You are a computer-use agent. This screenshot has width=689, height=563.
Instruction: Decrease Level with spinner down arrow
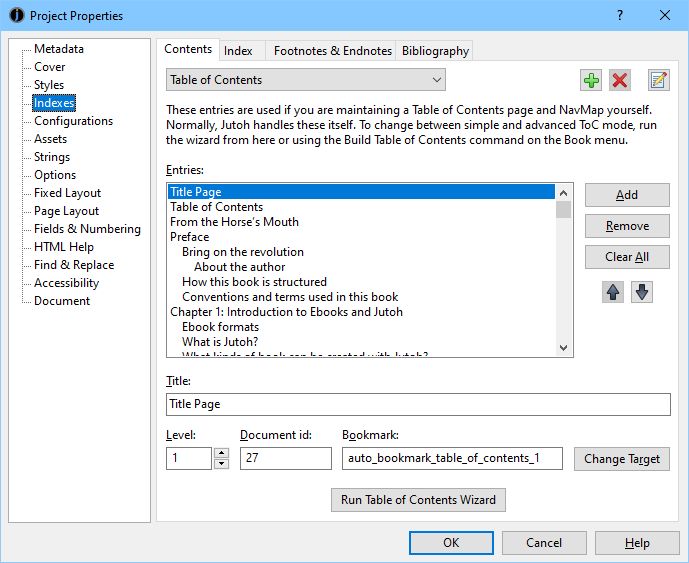(x=222, y=464)
